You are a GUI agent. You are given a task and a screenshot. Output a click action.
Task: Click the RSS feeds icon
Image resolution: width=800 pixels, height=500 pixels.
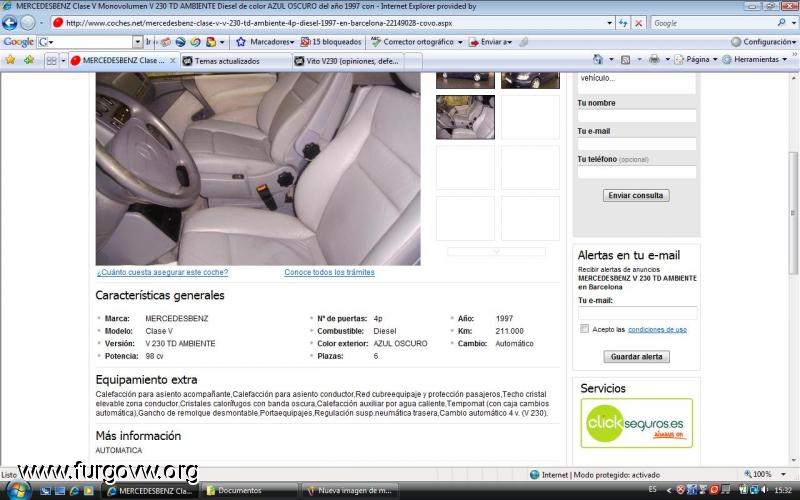click(x=626, y=60)
